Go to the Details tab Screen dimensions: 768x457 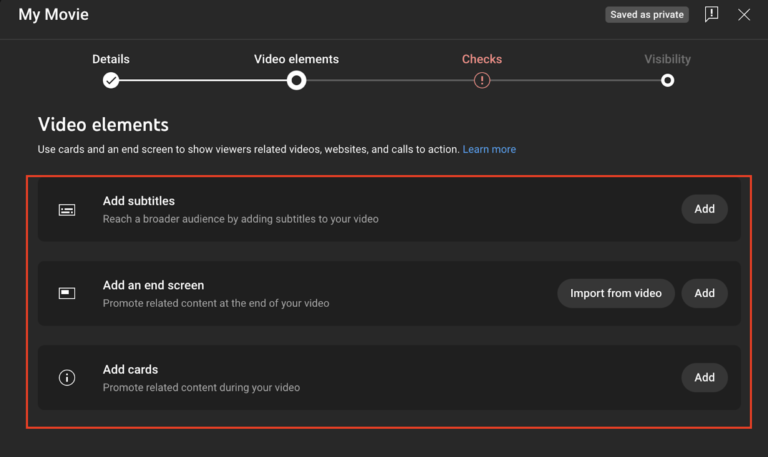tap(111, 59)
